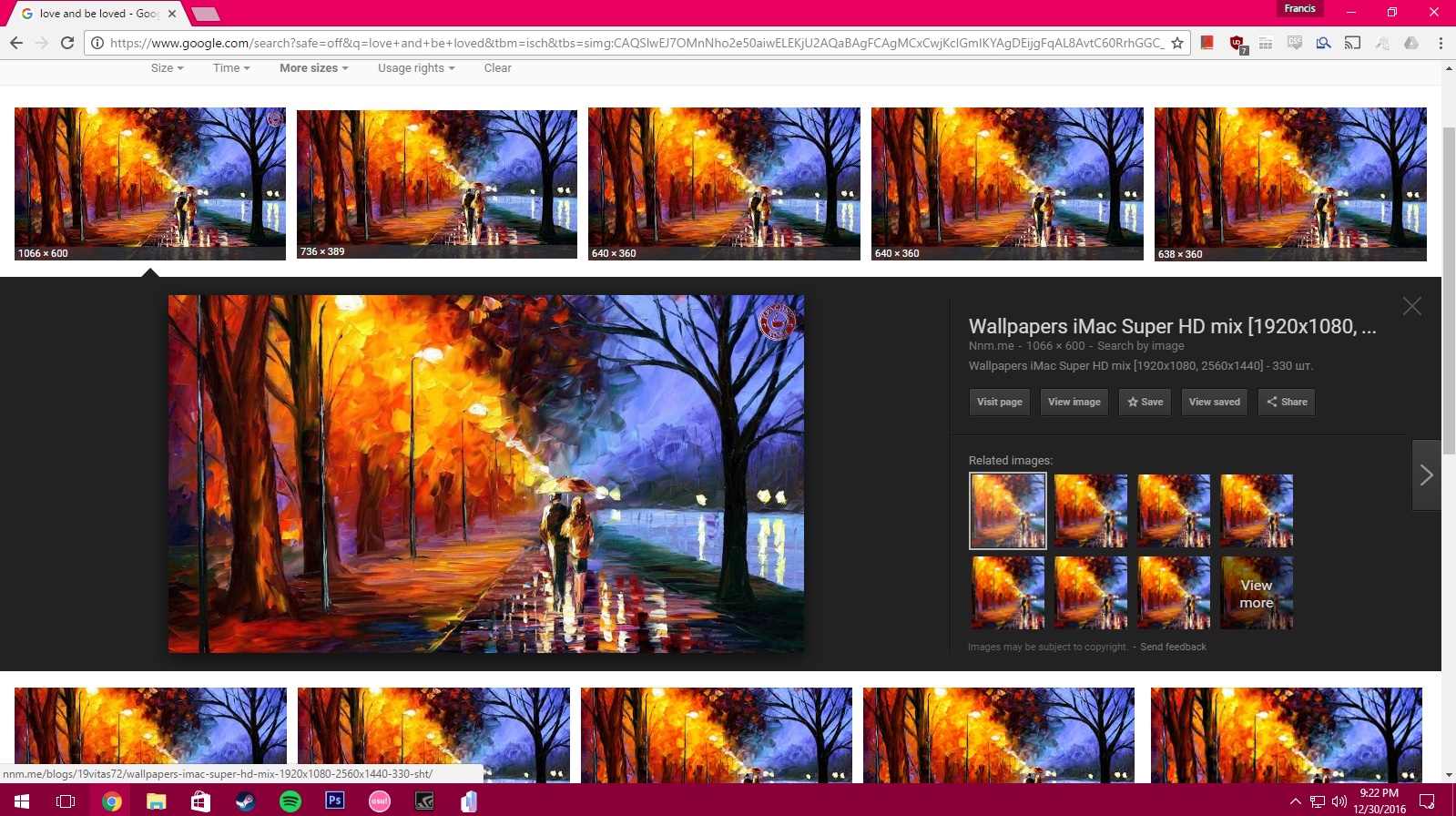Open the Chrome three-dot menu
Image resolution: width=1456 pixels, height=816 pixels.
click(1441, 43)
